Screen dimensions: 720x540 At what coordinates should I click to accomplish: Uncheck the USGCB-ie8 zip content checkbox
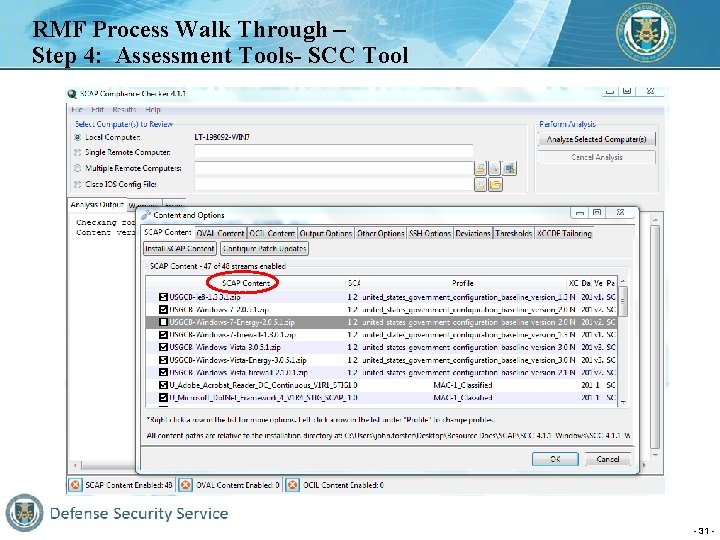[x=163, y=297]
